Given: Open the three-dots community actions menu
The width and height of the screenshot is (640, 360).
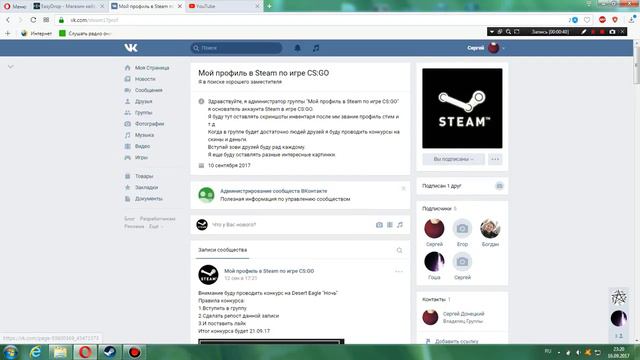Looking at the screenshot, I should 495,159.
